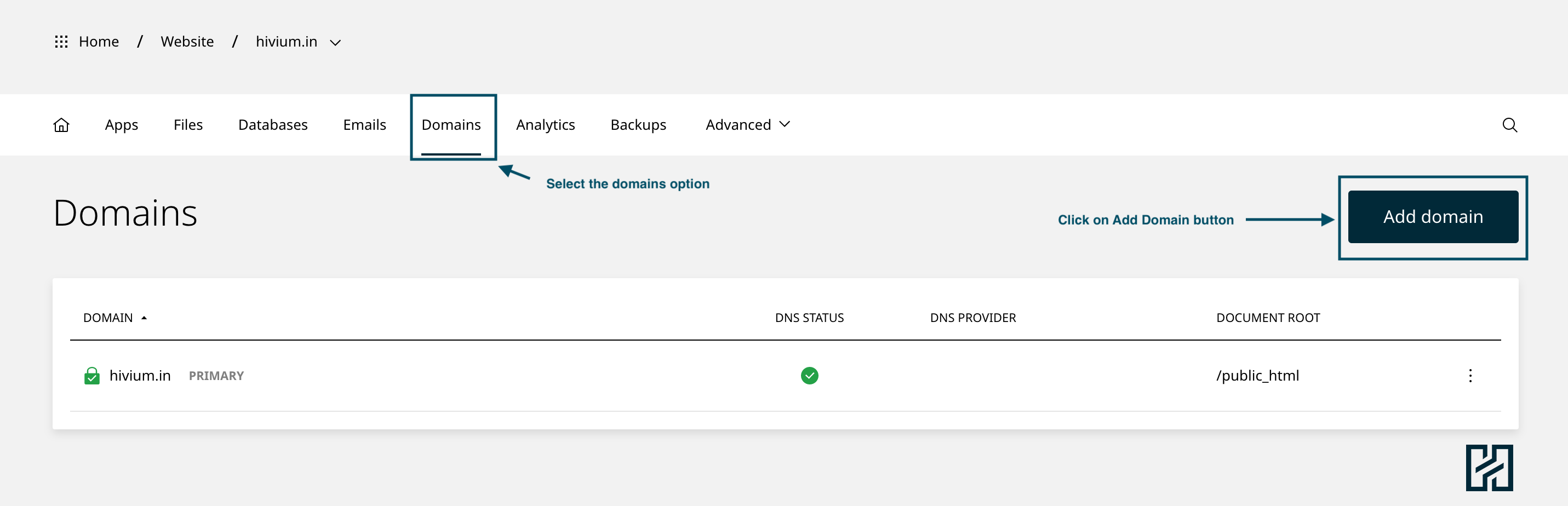Click the green SSL padlock icon
The width and height of the screenshot is (1568, 506).
[x=92, y=376]
